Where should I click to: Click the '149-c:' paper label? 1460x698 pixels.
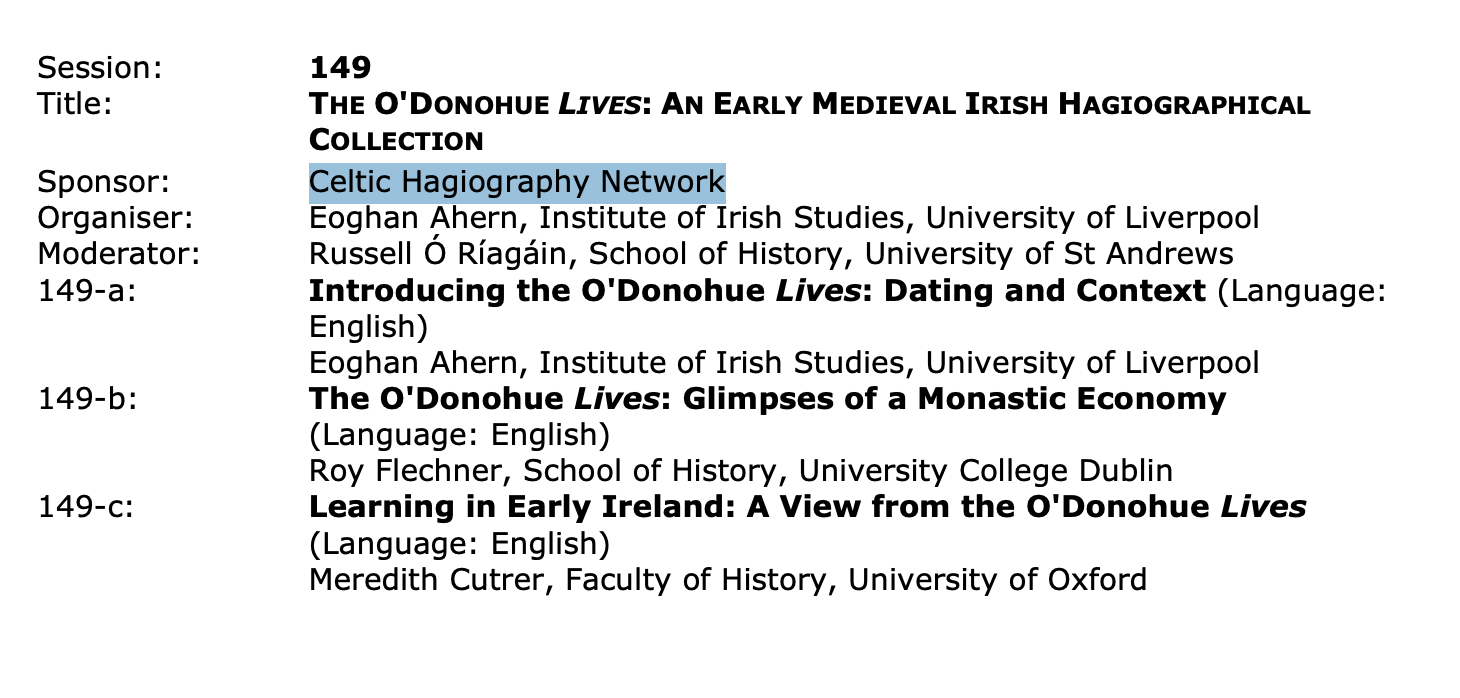point(85,507)
